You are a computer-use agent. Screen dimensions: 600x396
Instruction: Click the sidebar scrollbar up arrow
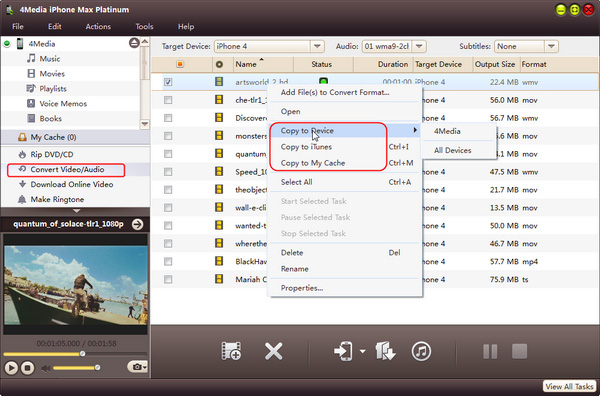coord(145,41)
